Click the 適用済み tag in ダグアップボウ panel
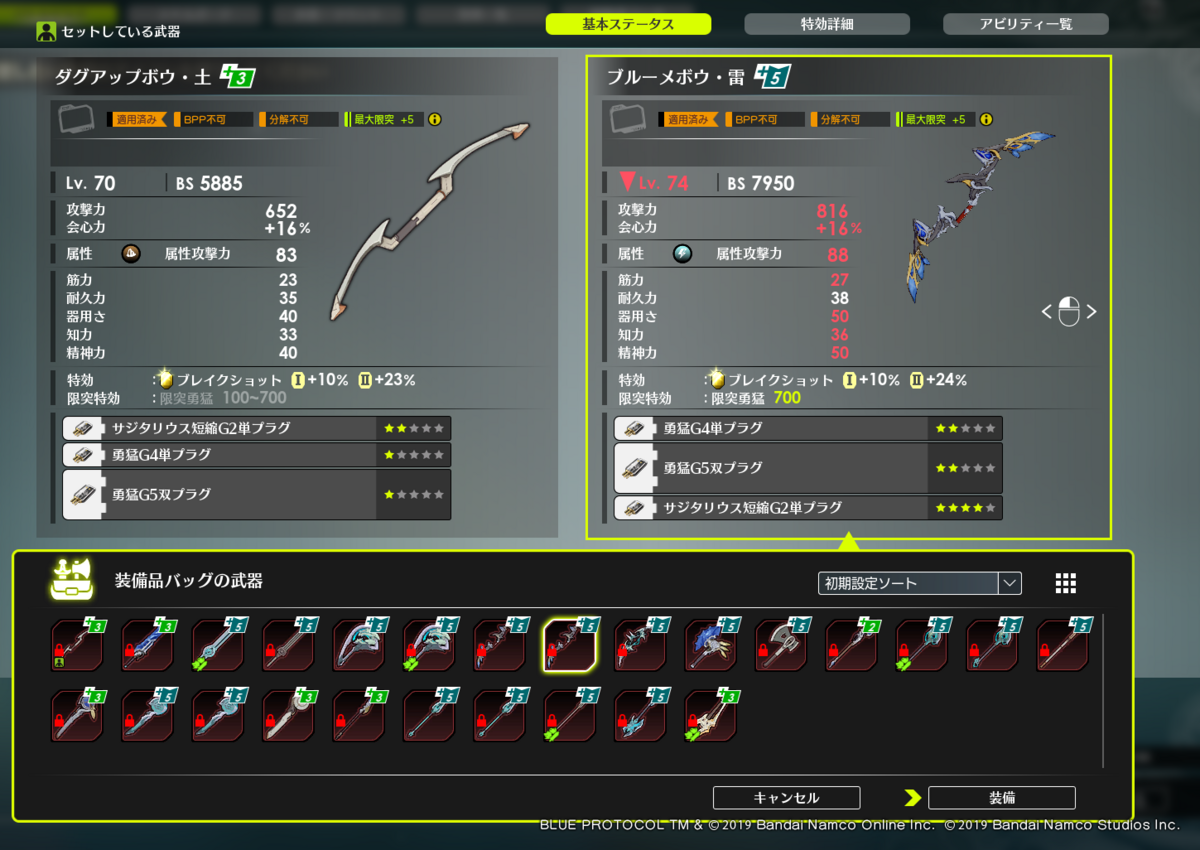The height and width of the screenshot is (850, 1200). [138, 119]
